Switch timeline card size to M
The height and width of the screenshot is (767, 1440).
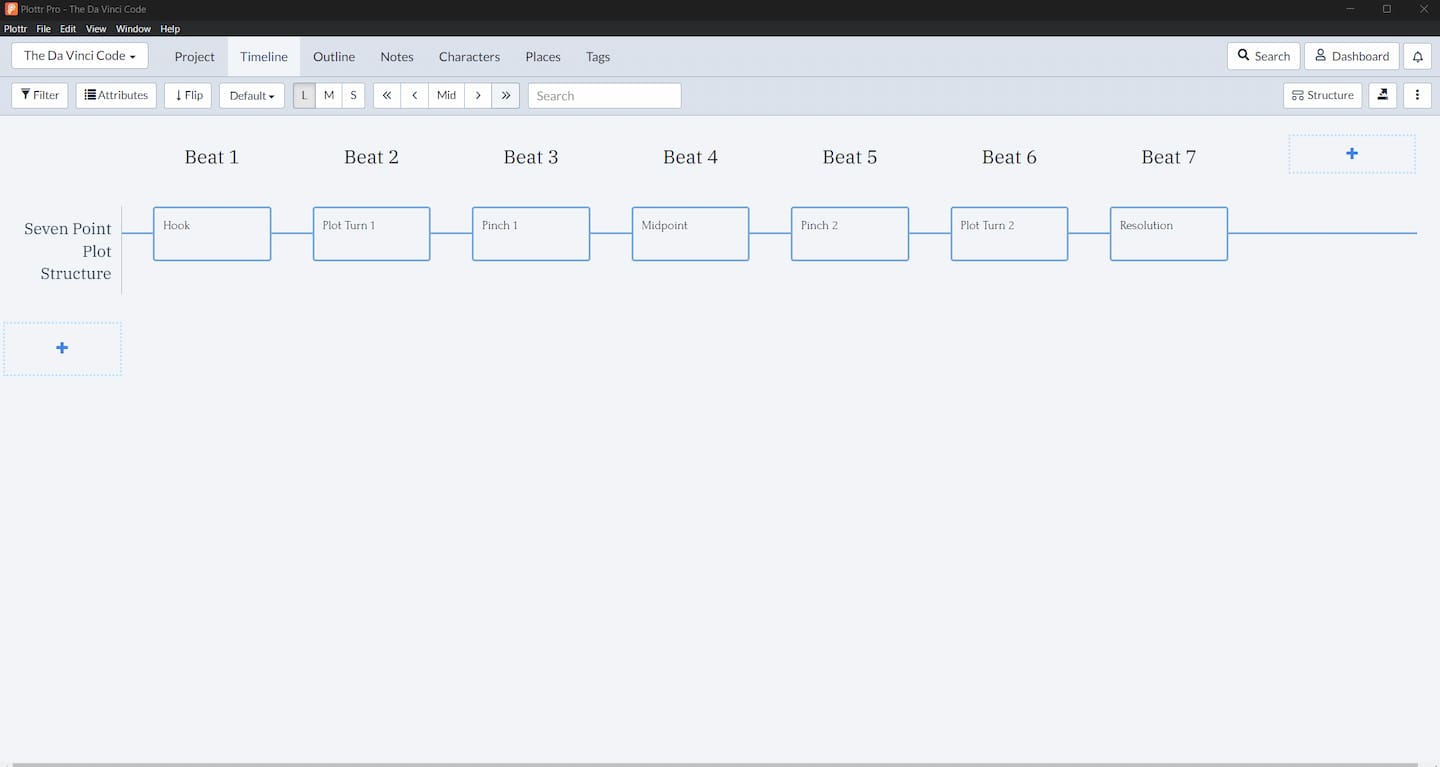[x=328, y=95]
